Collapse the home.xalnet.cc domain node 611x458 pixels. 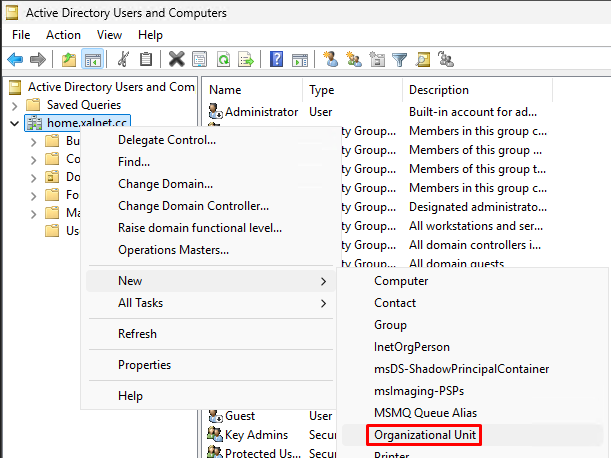point(14,123)
